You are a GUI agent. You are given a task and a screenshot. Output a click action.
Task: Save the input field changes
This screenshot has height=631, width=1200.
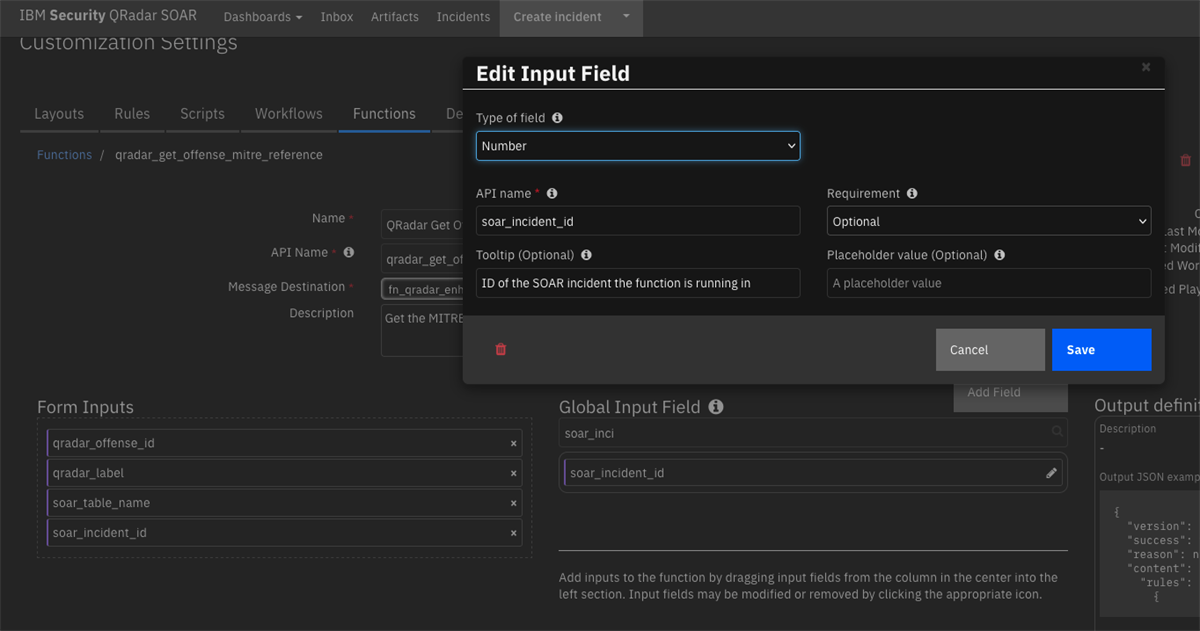pos(1101,350)
